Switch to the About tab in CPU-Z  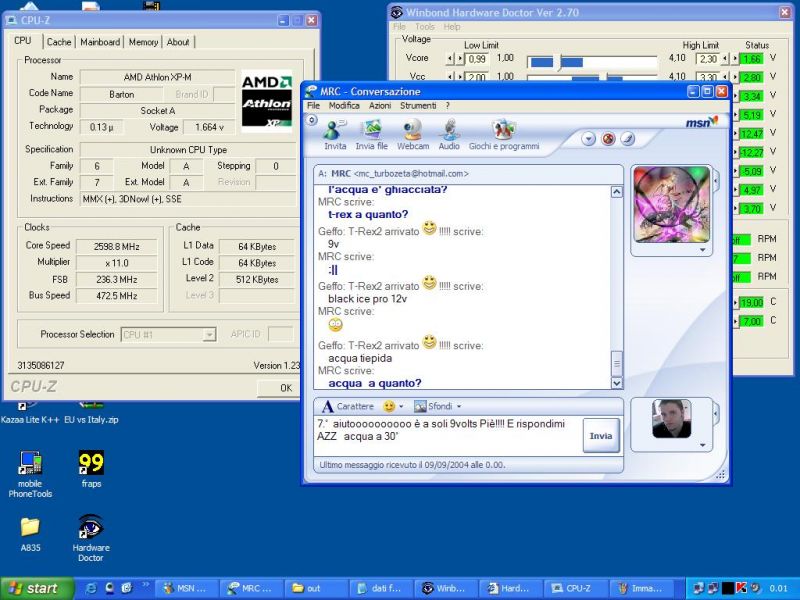tap(178, 42)
